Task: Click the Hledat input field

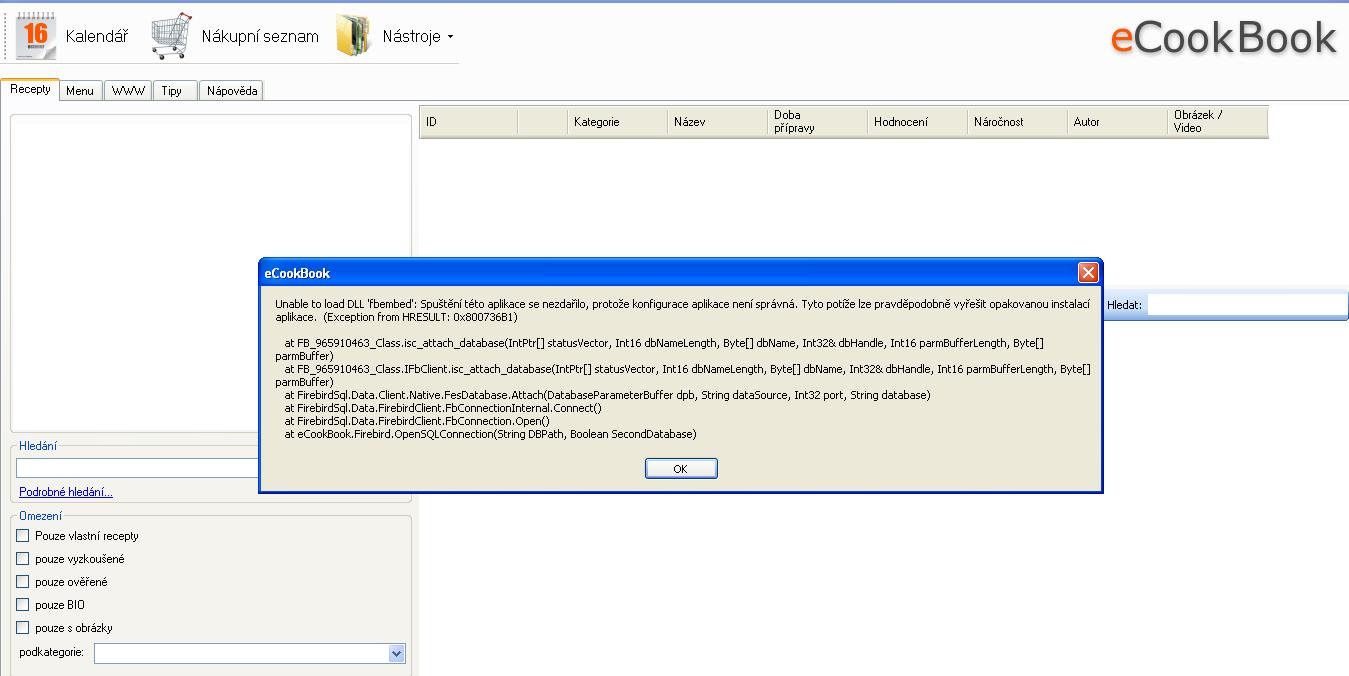Action: tap(1247, 305)
